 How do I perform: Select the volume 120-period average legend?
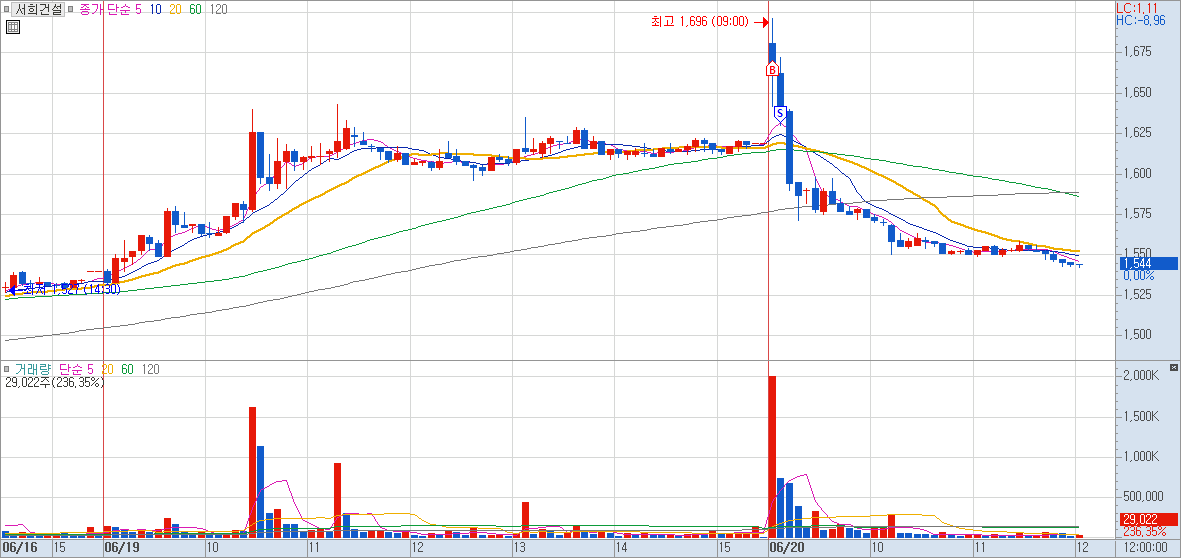pos(151,369)
